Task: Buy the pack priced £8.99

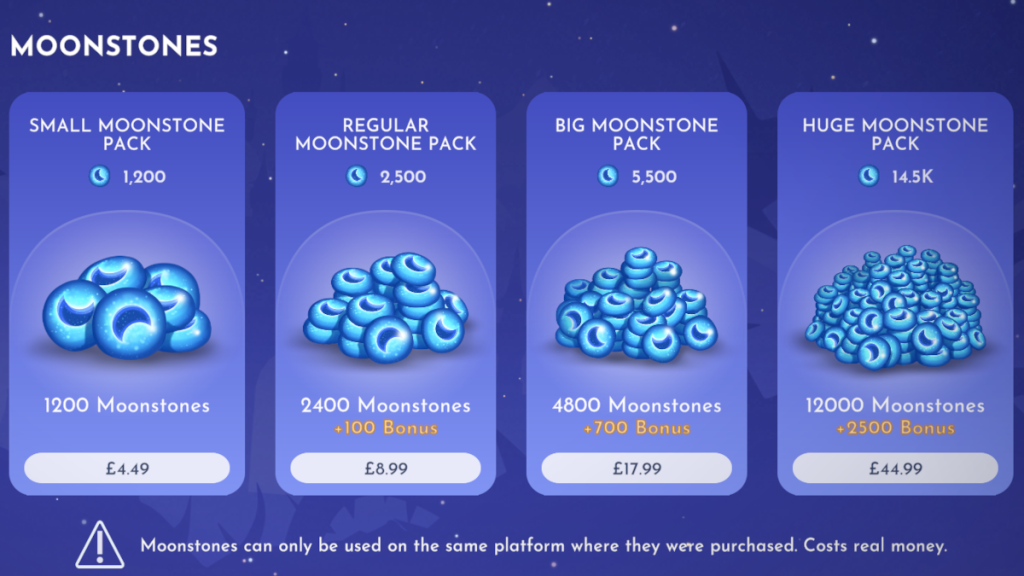Action: [384, 467]
